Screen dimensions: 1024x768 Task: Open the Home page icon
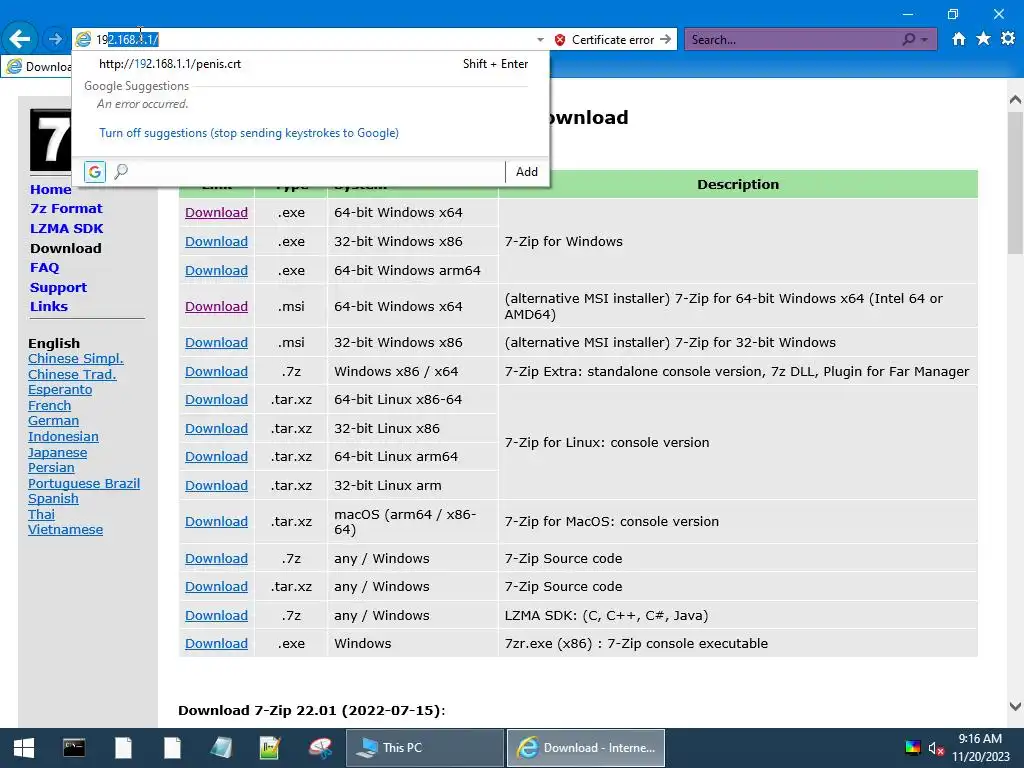pos(959,39)
